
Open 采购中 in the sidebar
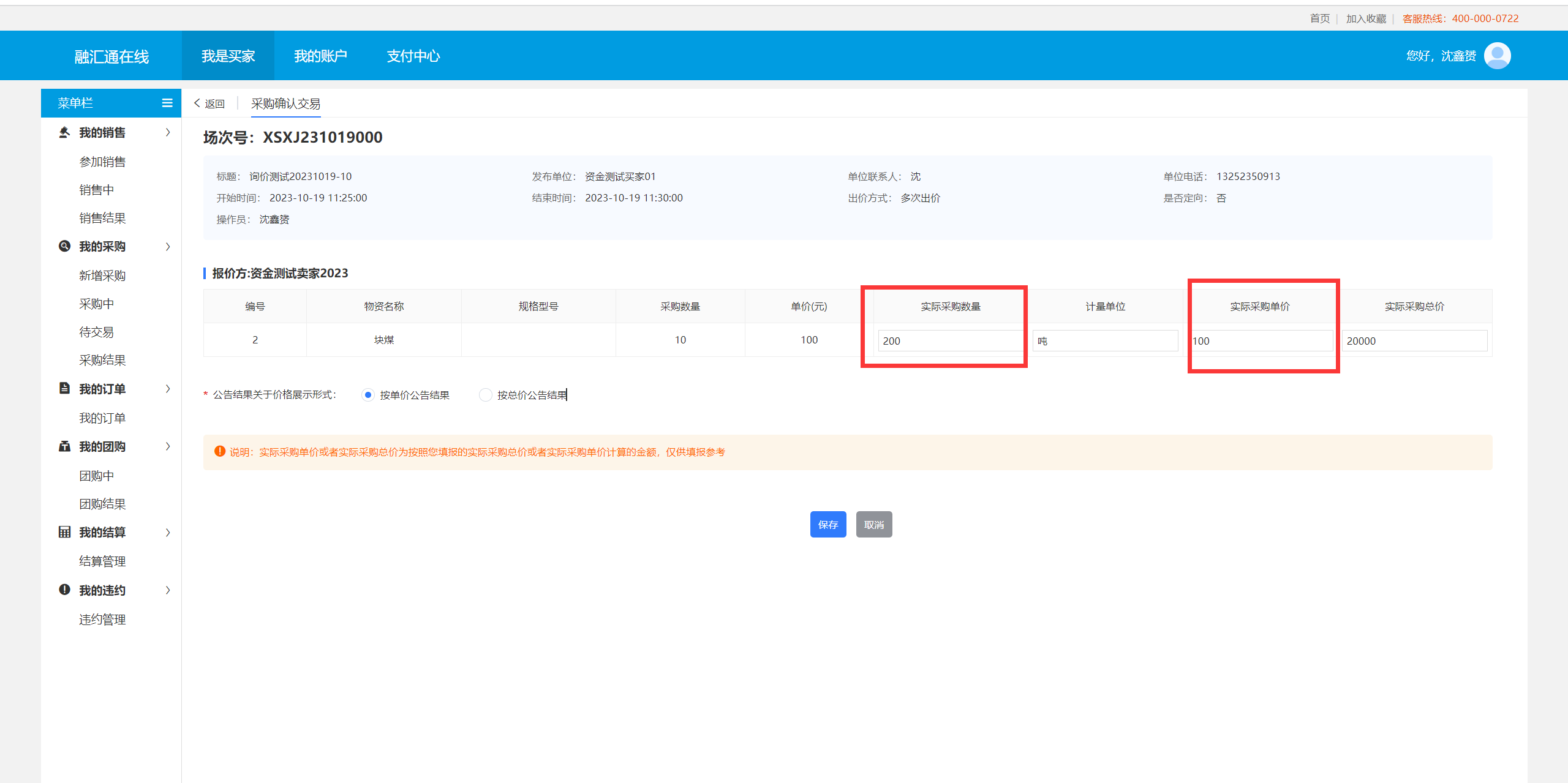click(x=96, y=304)
